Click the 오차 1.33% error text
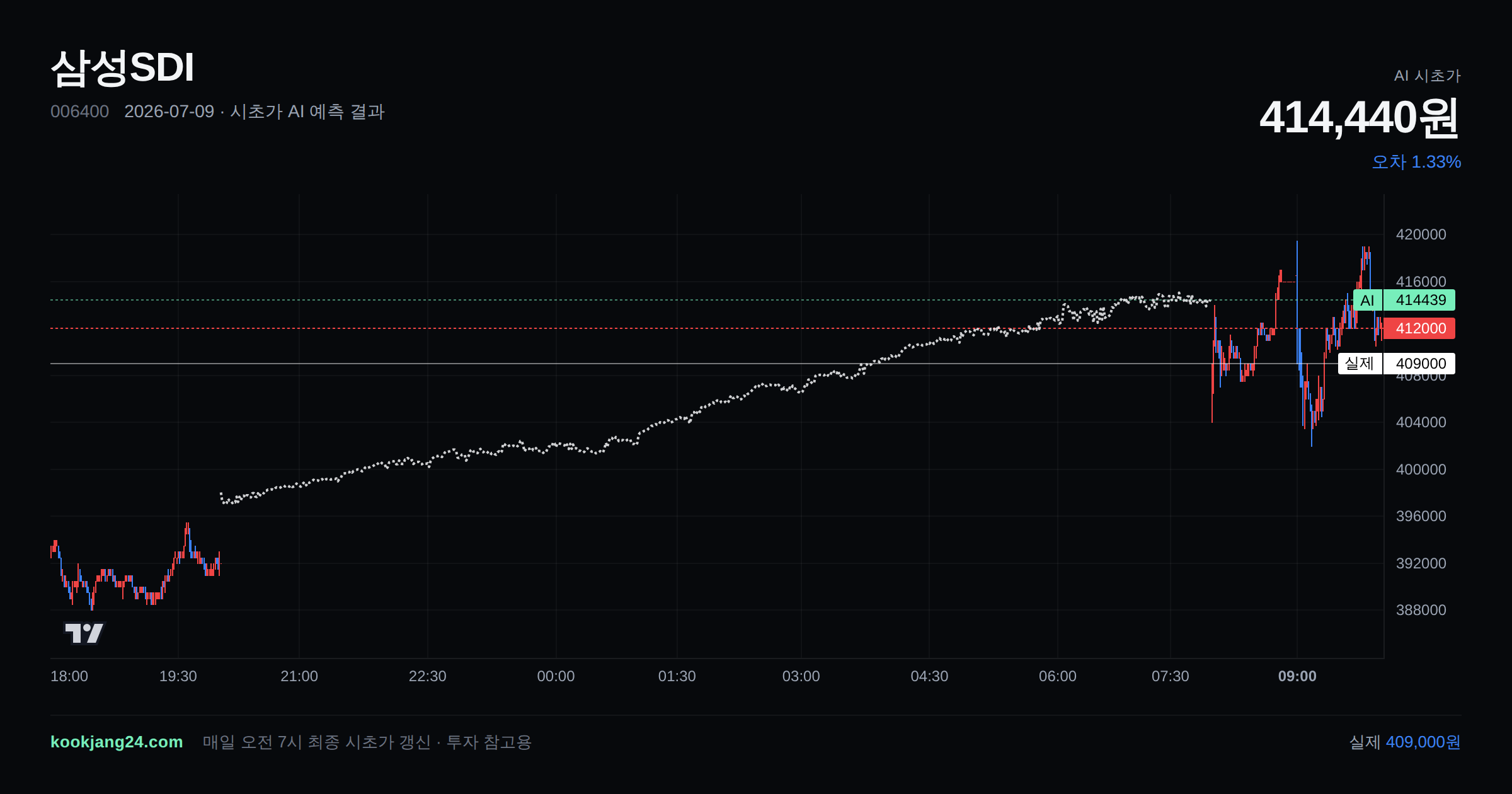This screenshot has height=794, width=1512. 1416,162
